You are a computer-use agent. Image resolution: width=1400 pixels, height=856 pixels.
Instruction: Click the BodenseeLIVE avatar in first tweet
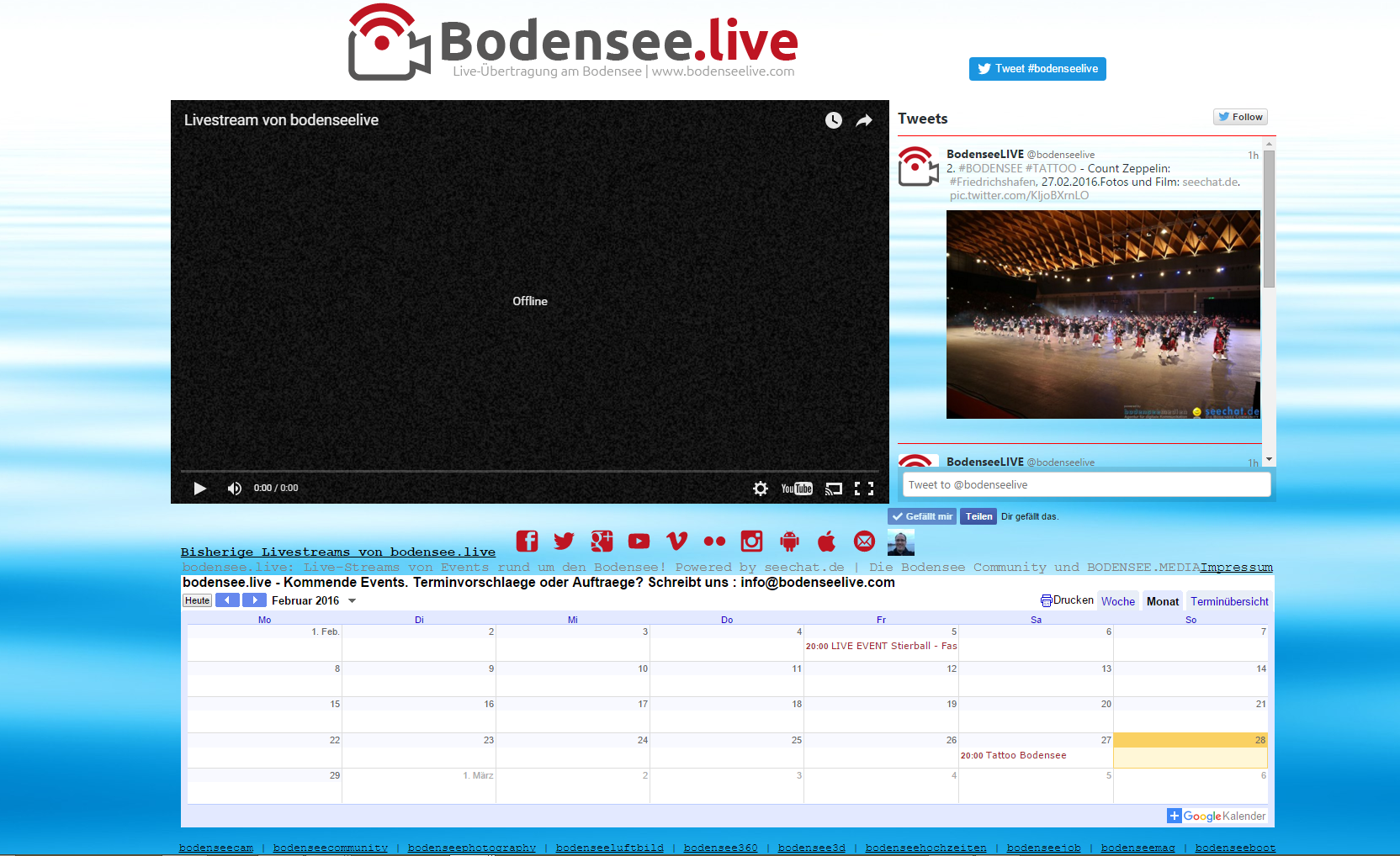pyautogui.click(x=918, y=166)
